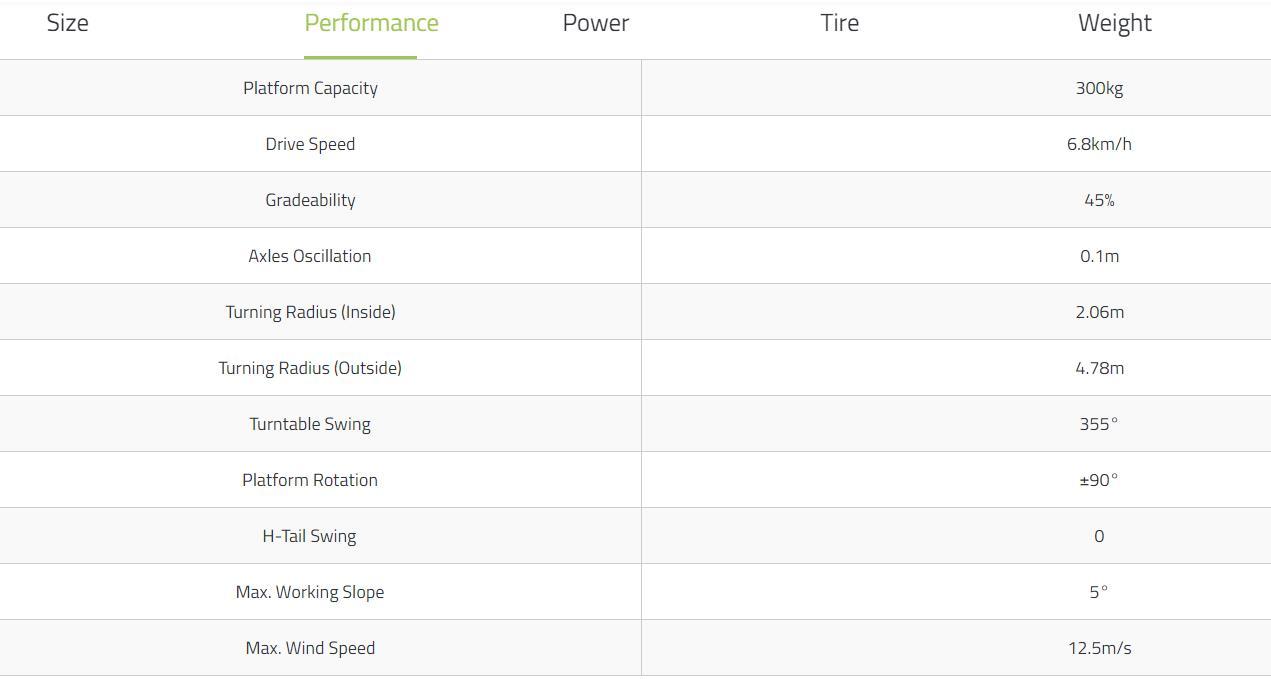Select the 6.8km/h value

coord(1099,144)
